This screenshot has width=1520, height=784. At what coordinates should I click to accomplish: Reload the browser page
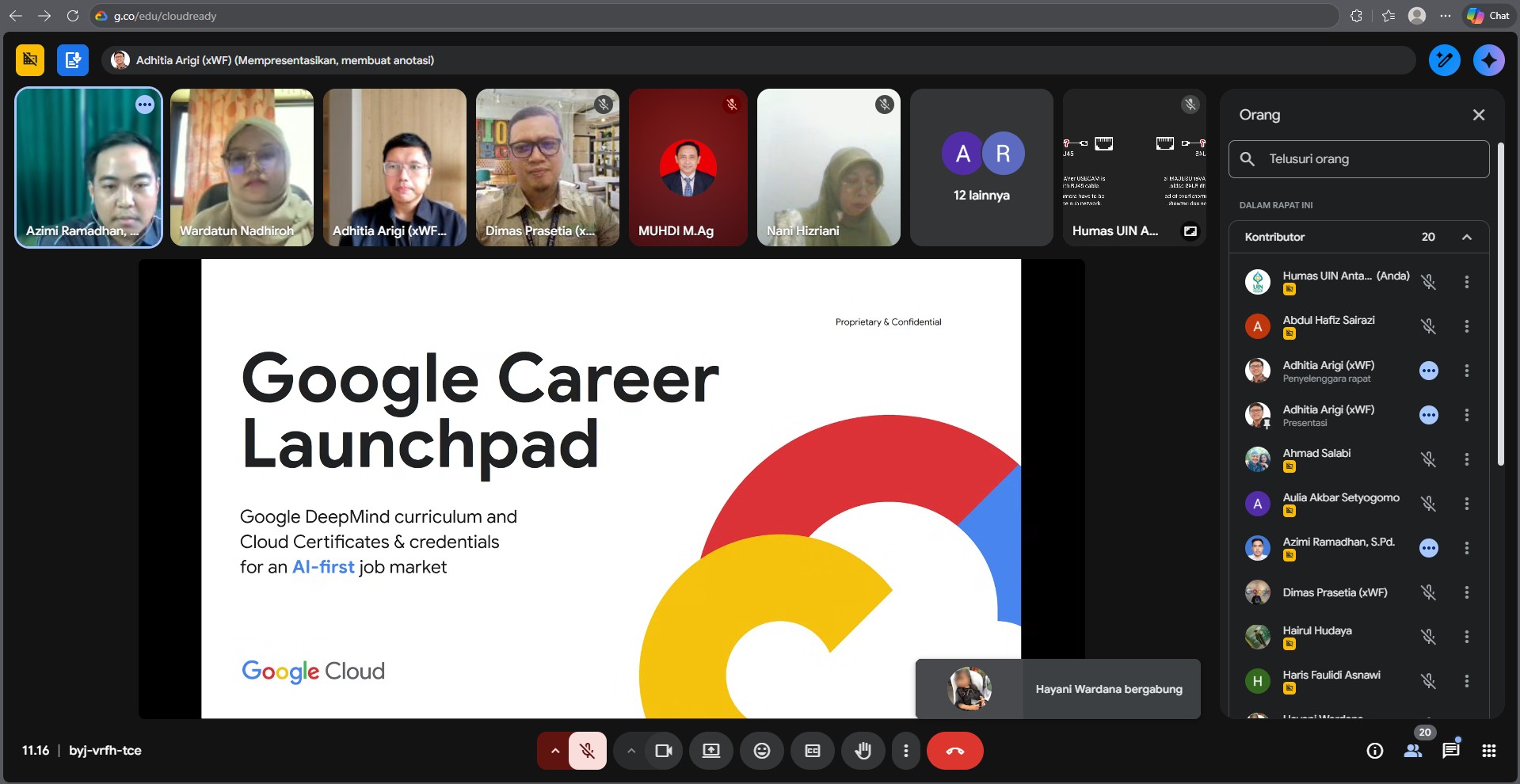73,16
